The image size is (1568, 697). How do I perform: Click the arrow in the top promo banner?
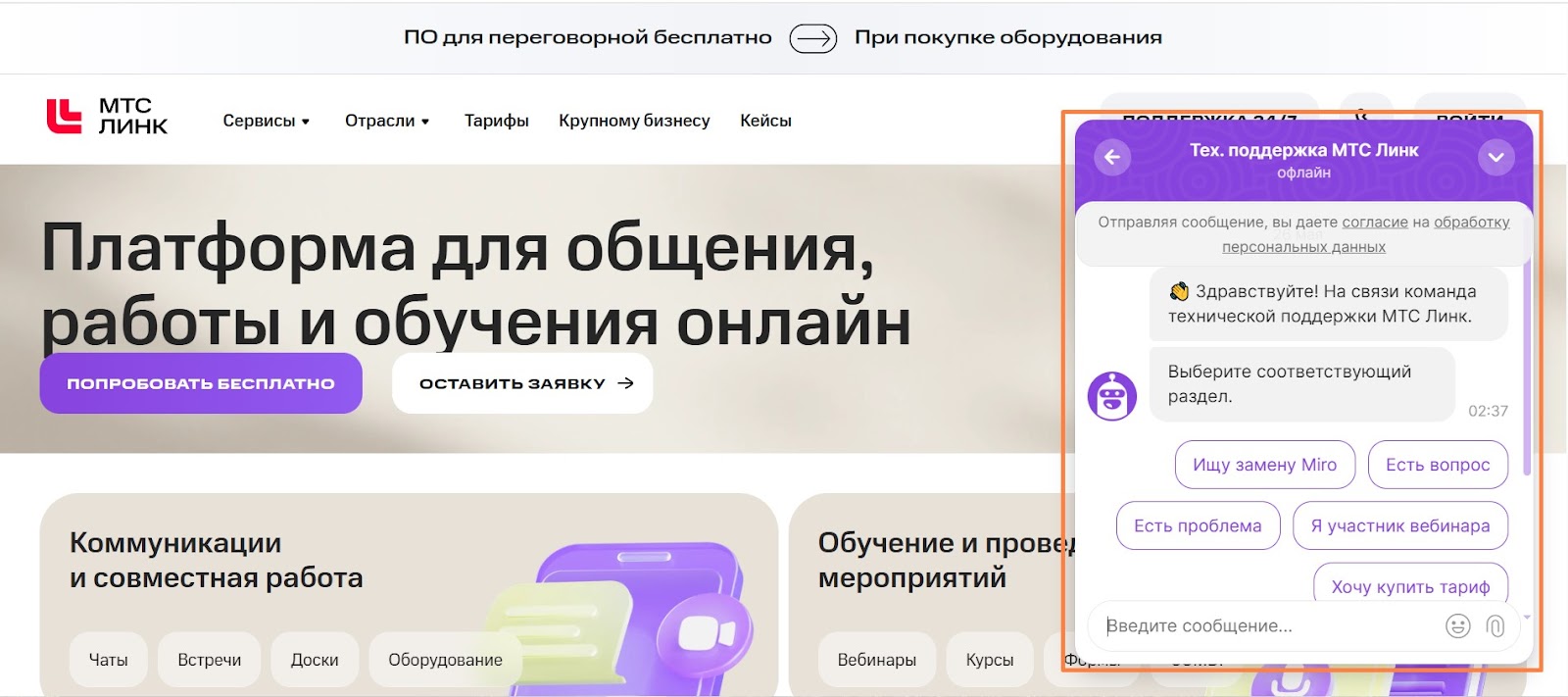(813, 38)
